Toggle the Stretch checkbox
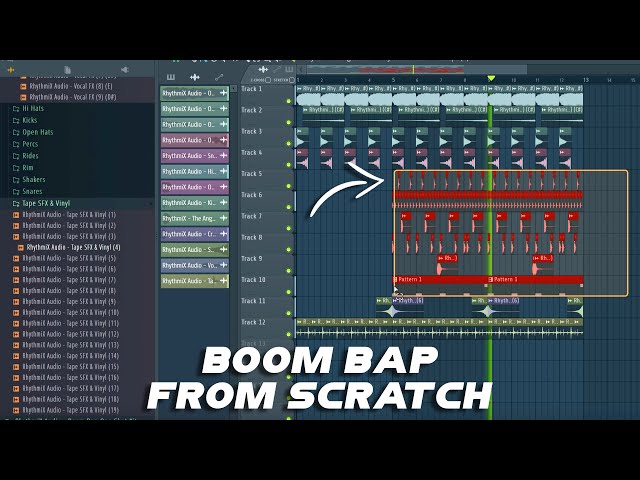 pos(292,80)
